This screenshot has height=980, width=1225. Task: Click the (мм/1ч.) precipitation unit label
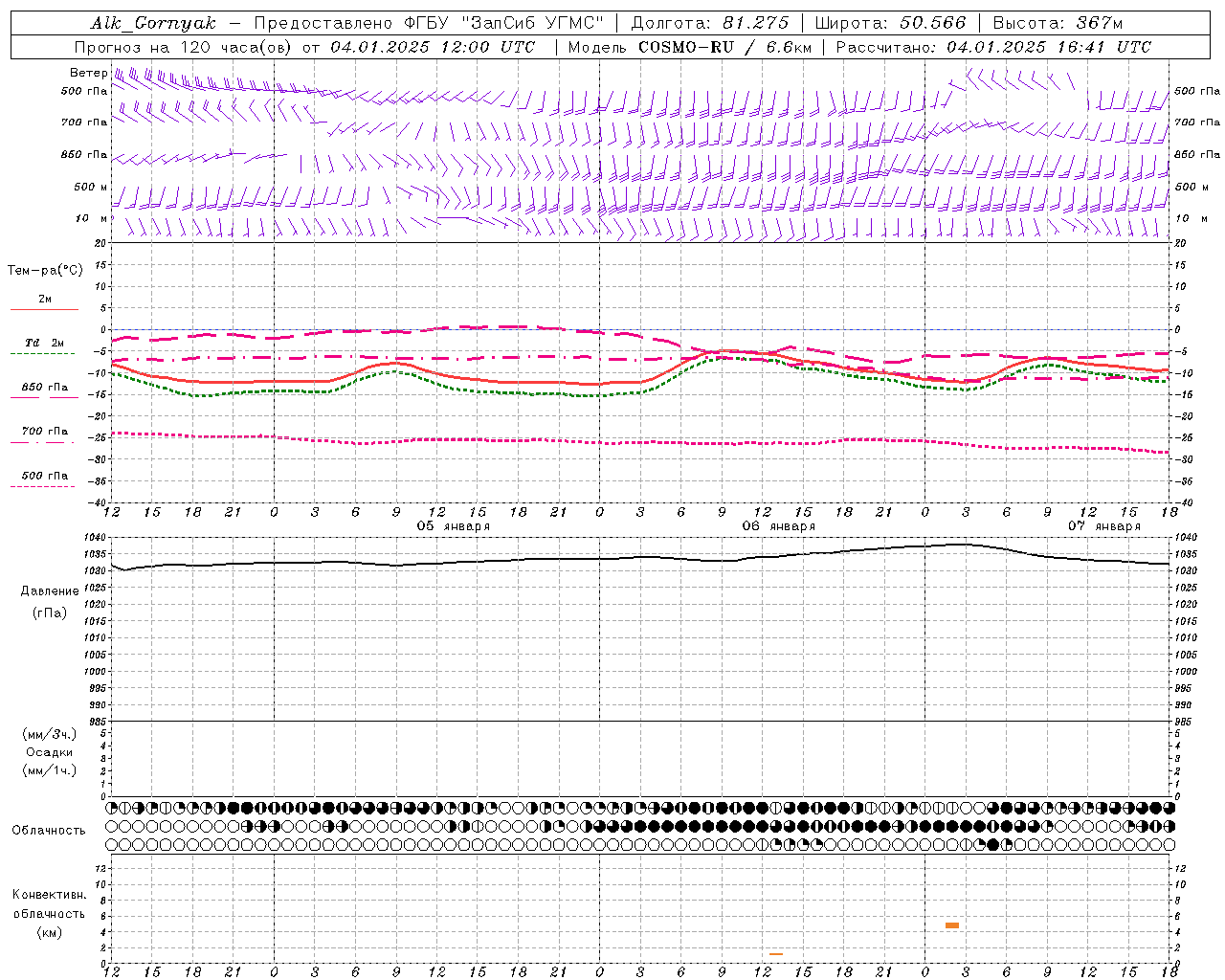50,770
